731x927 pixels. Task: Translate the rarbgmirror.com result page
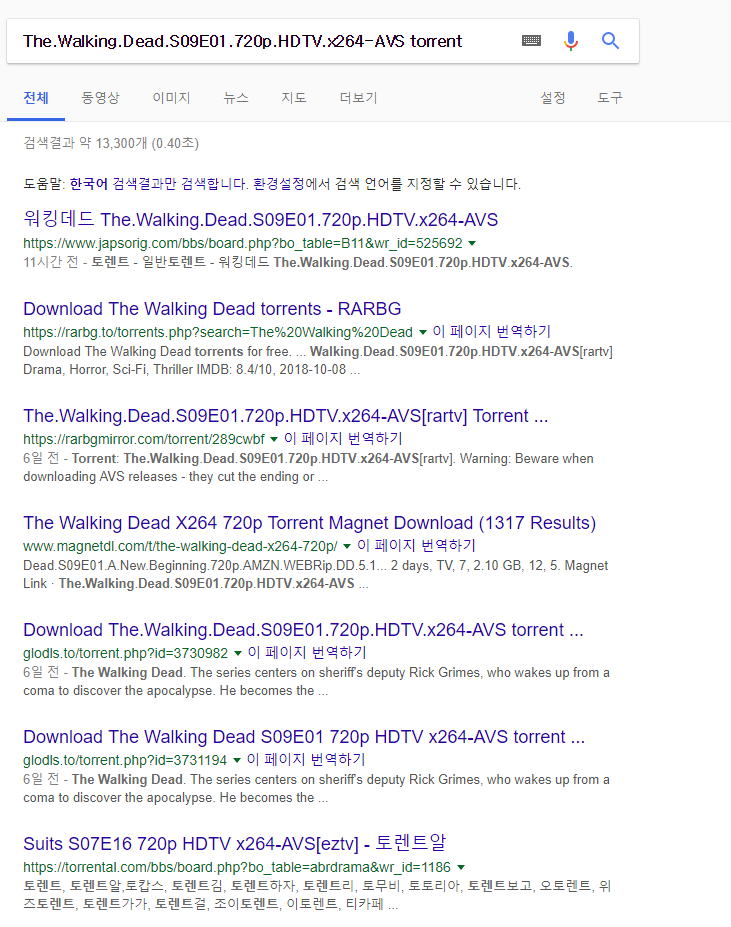343,439
